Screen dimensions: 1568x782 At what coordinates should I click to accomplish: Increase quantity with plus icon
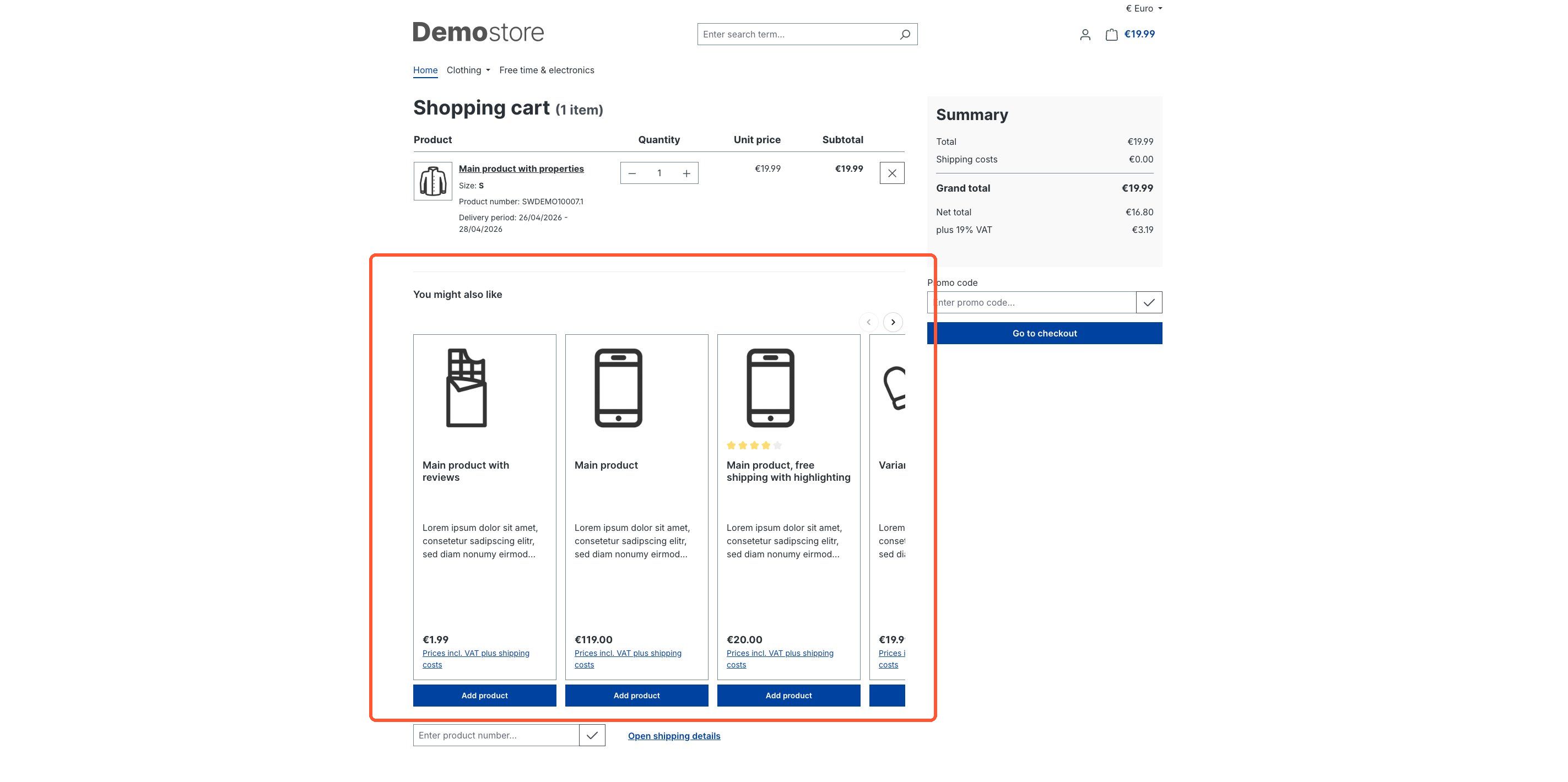pos(686,173)
